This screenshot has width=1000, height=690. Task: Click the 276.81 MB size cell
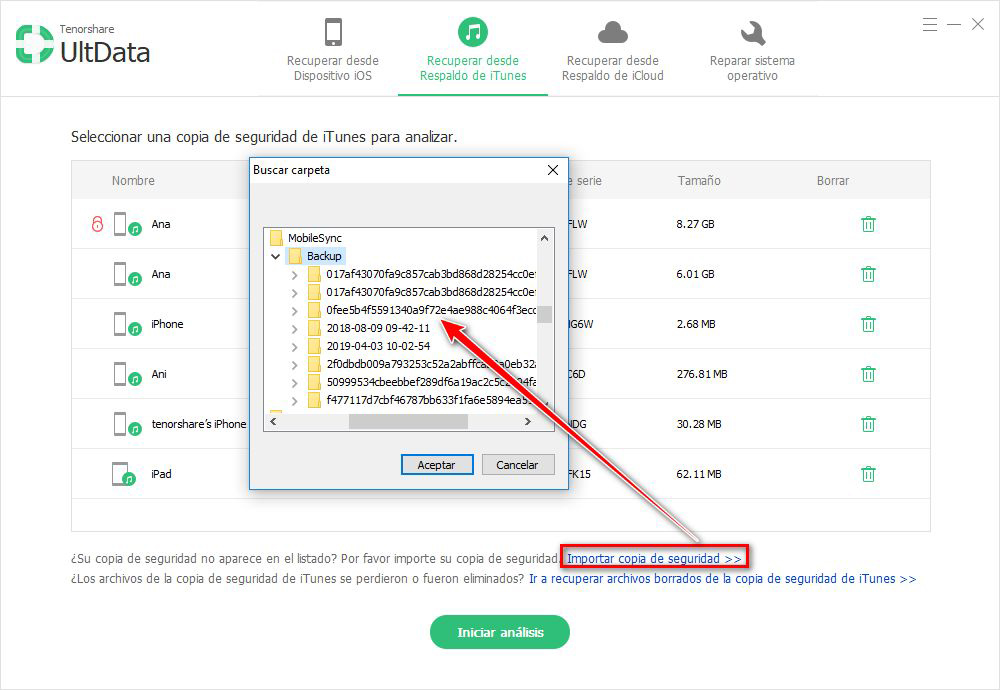click(x=702, y=374)
